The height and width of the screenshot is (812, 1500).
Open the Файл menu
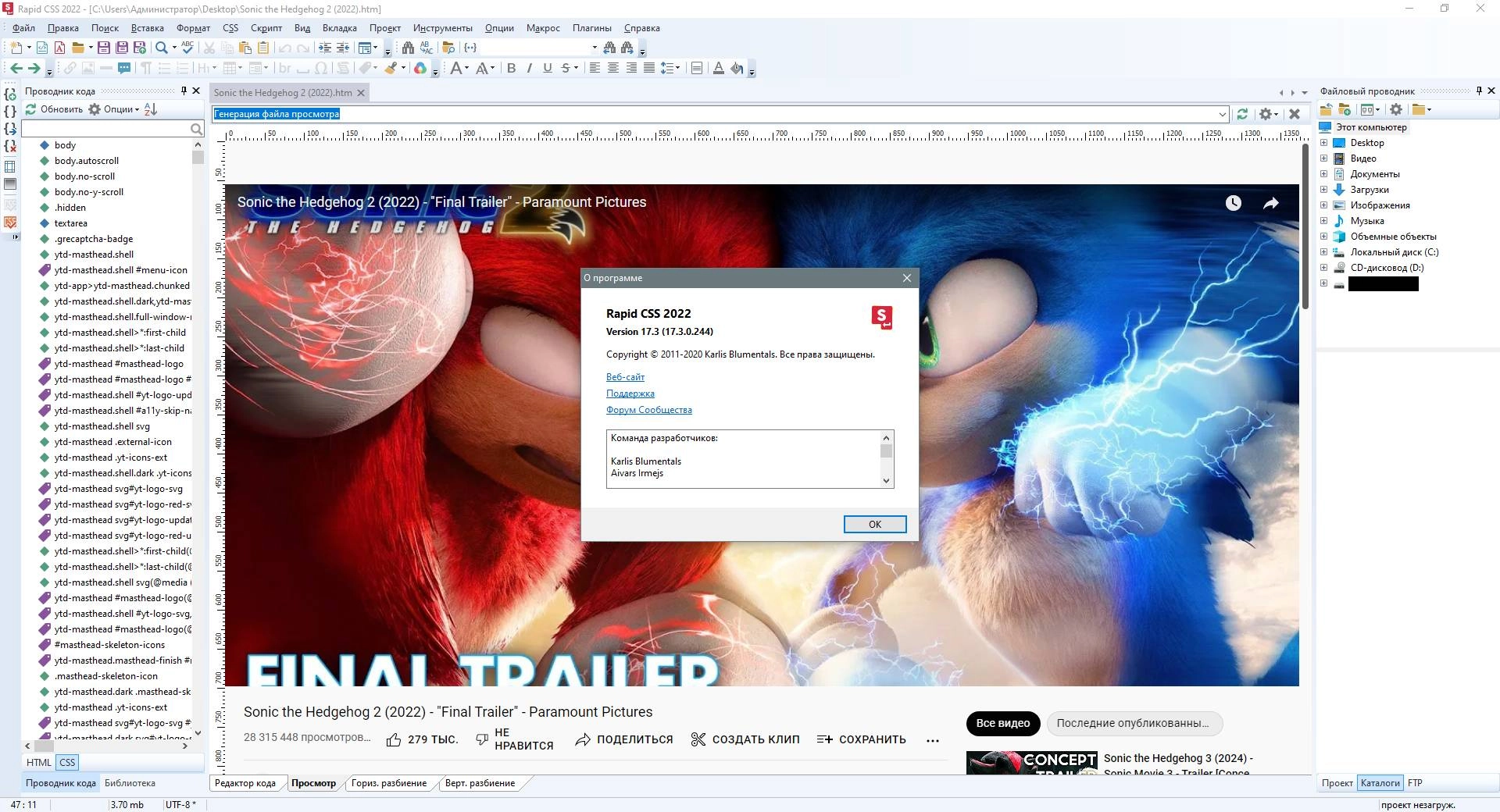pos(23,28)
